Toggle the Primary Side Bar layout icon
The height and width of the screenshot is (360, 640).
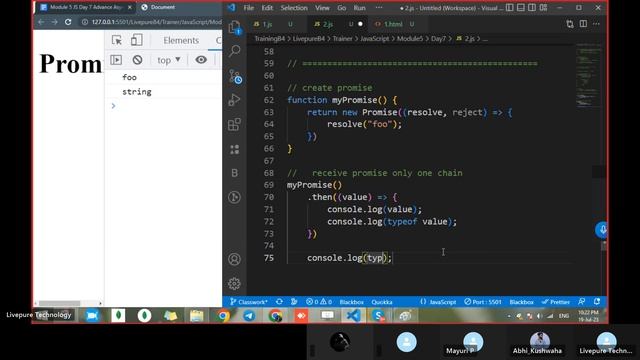click(509, 7)
